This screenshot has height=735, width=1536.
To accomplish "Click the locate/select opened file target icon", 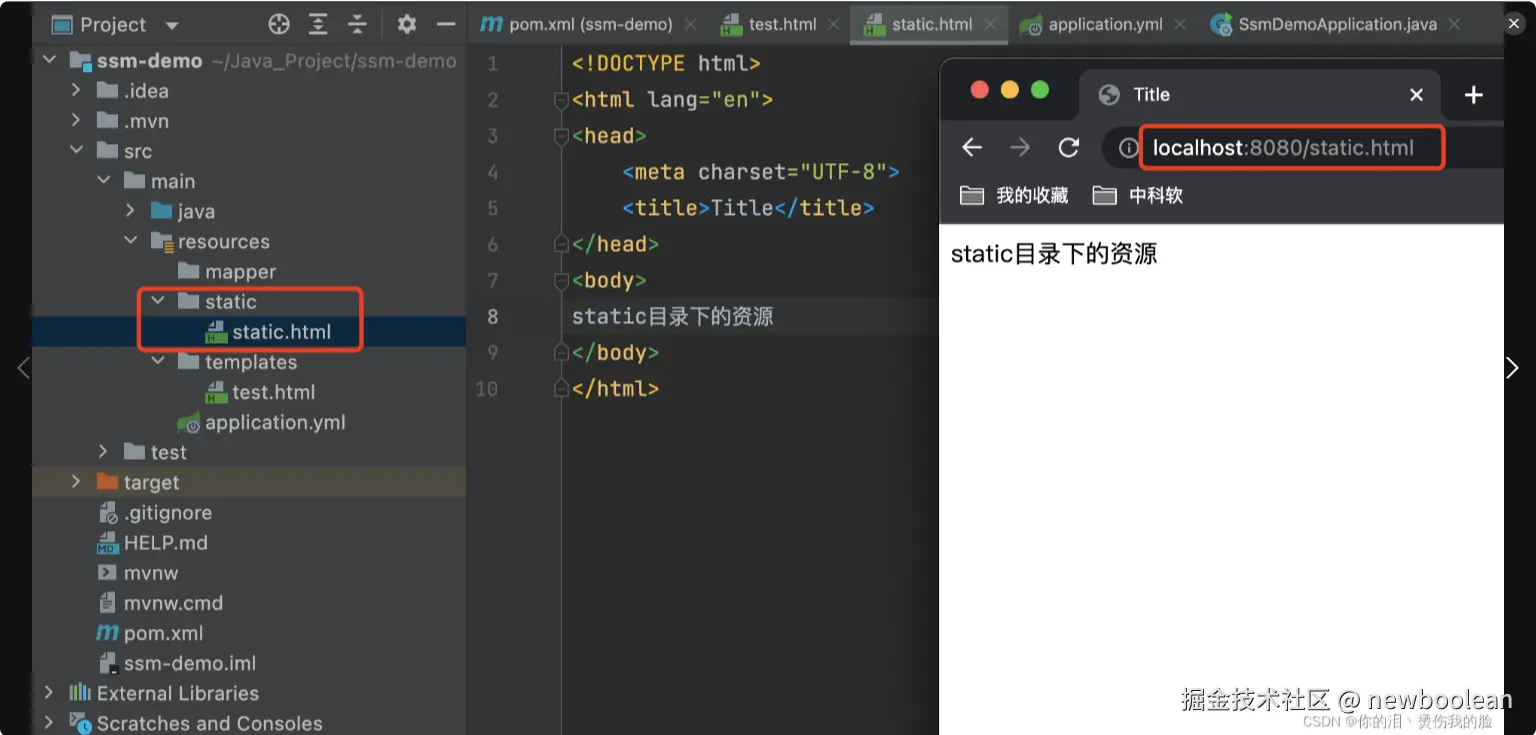I will (x=279, y=24).
